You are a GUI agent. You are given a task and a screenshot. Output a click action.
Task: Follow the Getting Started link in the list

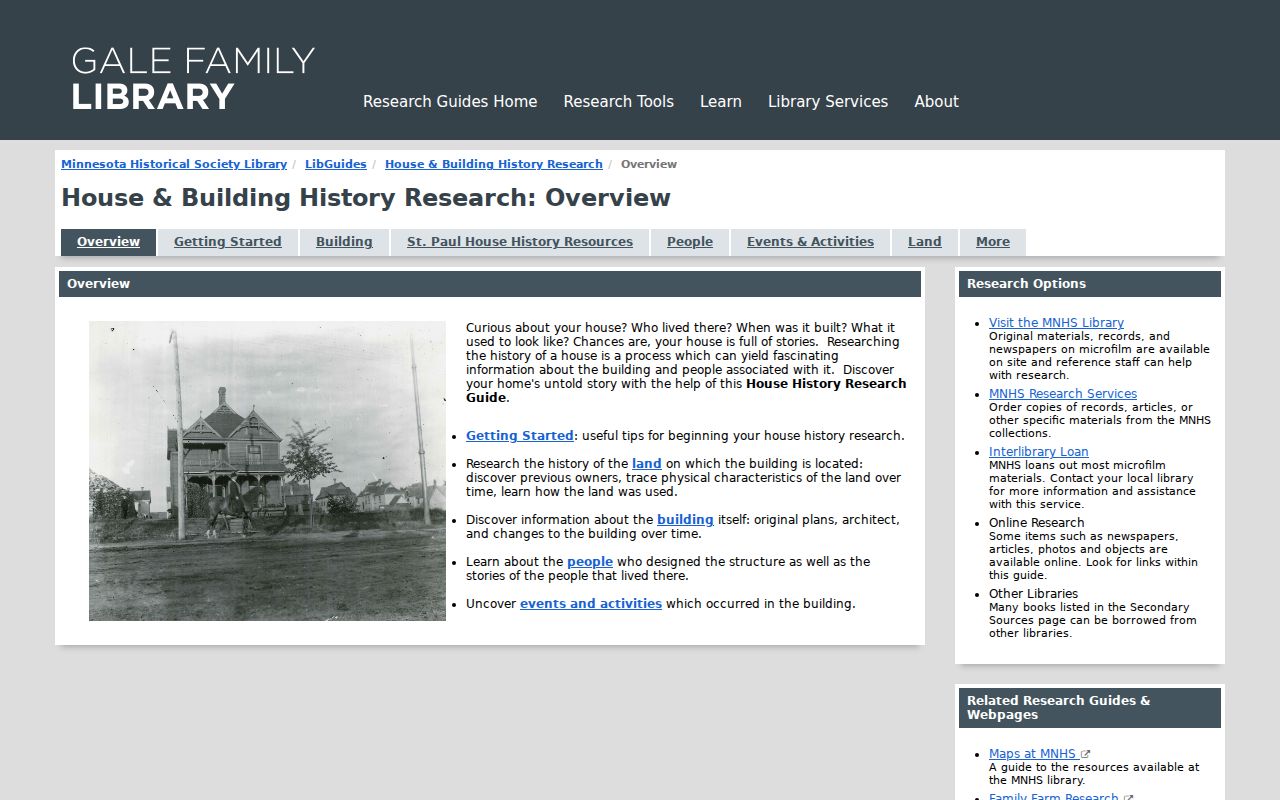520,436
